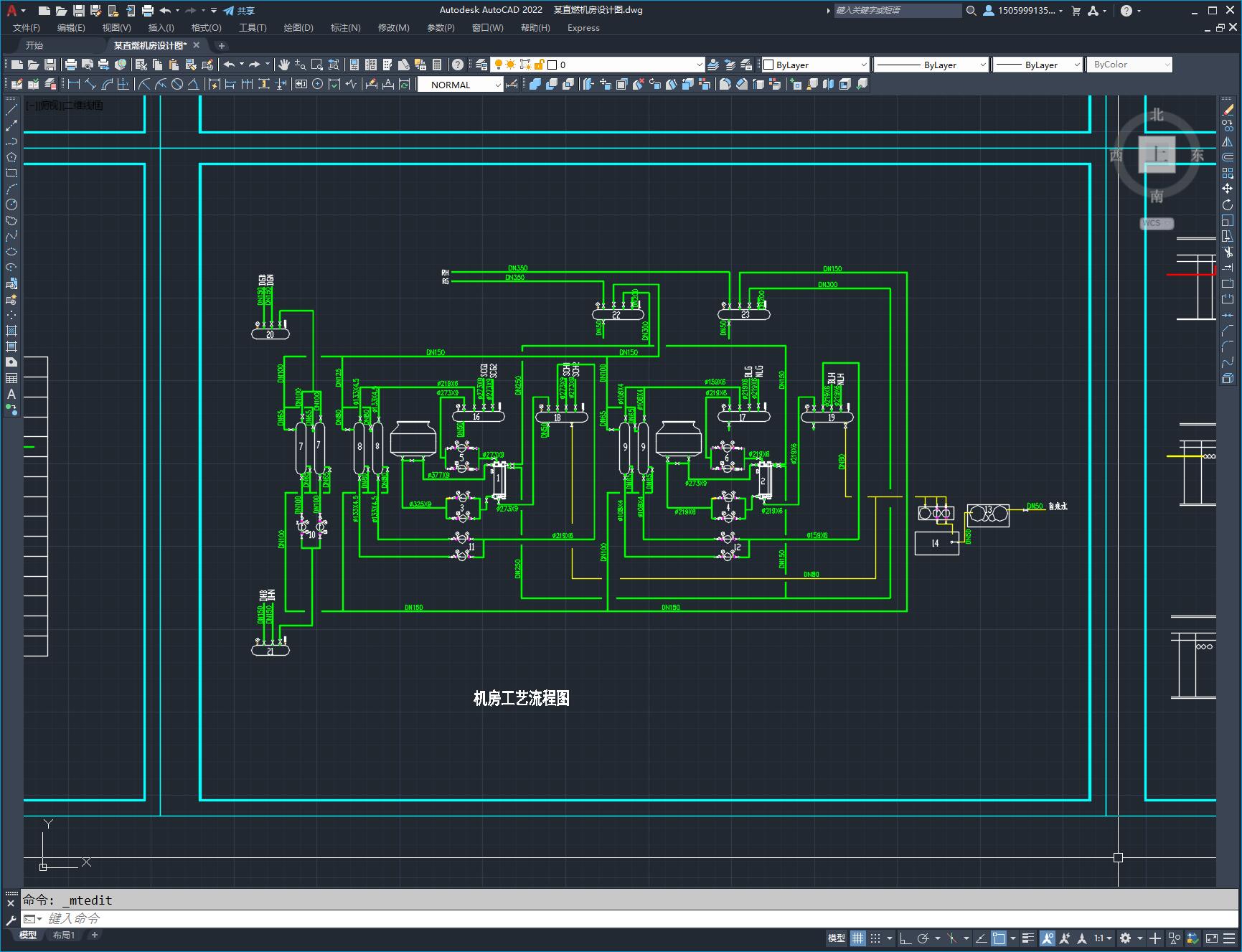Screen dimensions: 1242x952
Task: Toggle 2D object snap in status bar
Action: coord(999,938)
